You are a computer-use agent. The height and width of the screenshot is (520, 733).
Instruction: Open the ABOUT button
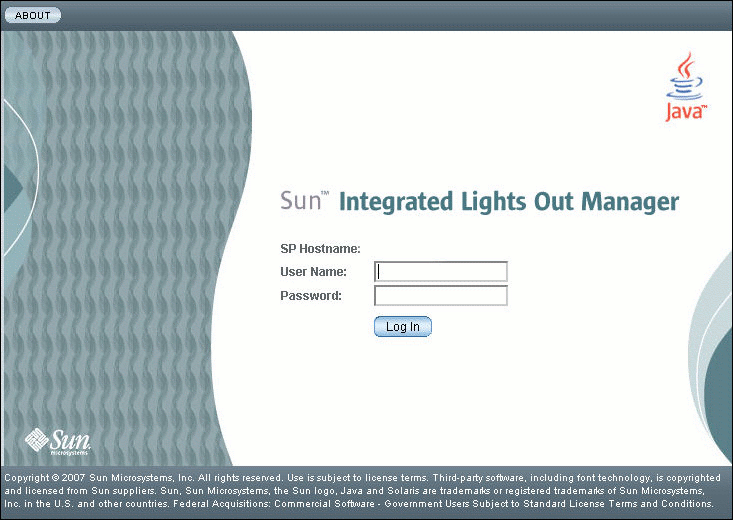point(33,15)
